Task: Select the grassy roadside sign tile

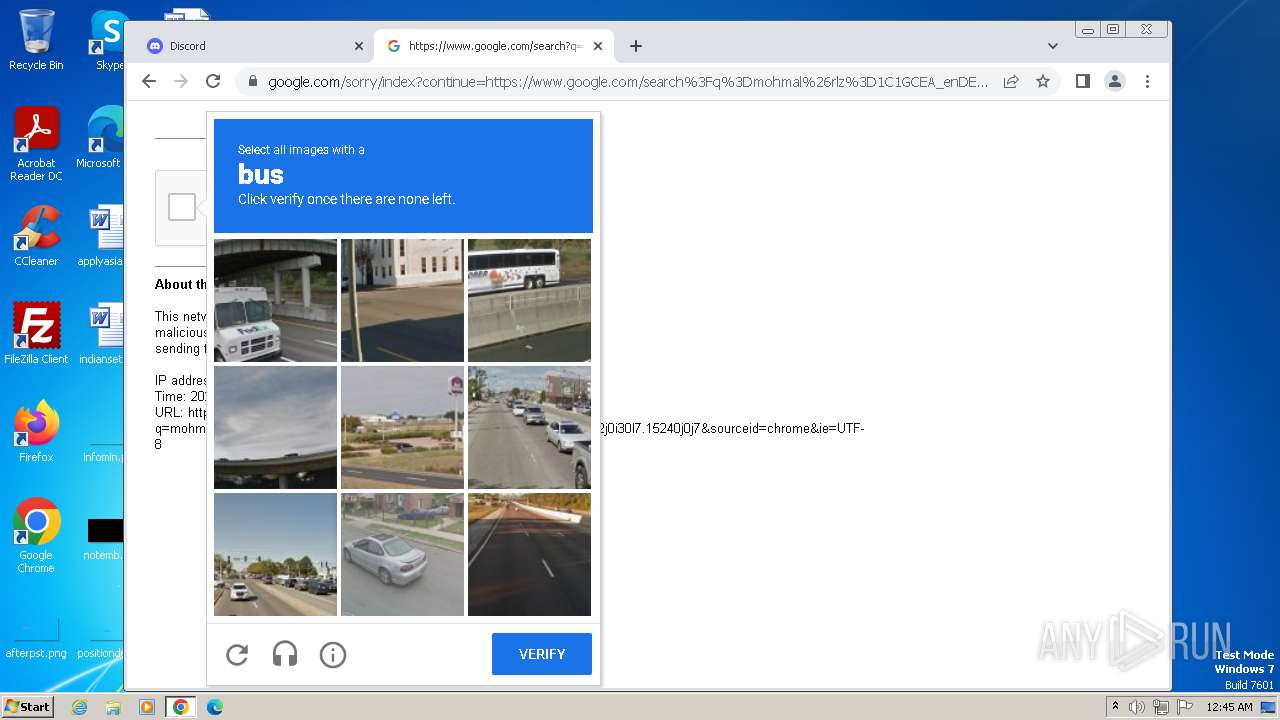Action: pyautogui.click(x=402, y=427)
